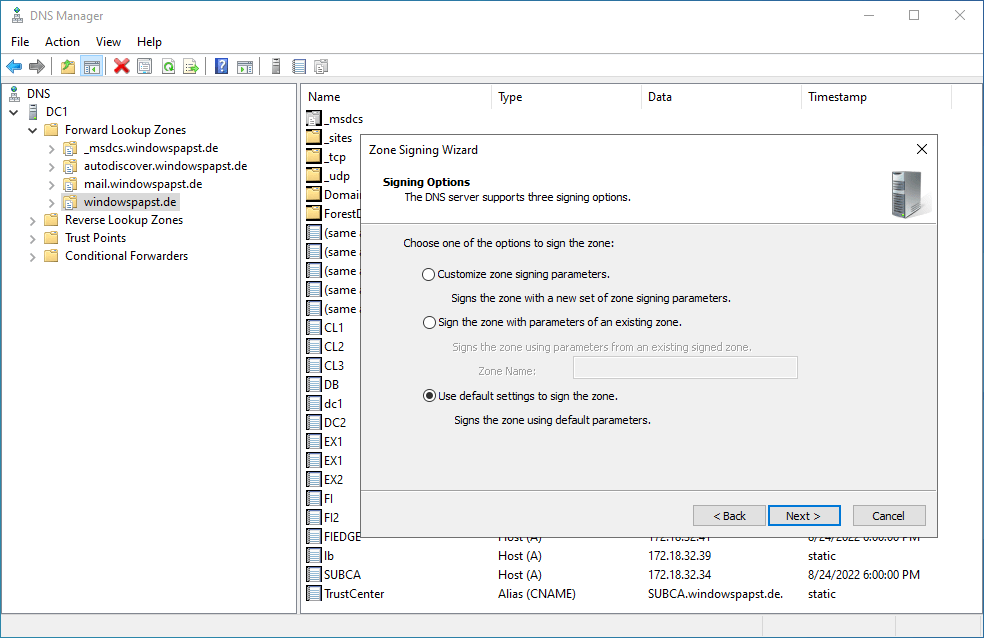Image resolution: width=984 pixels, height=638 pixels.
Task: Select Customize zone signing parameters option
Action: tap(429, 274)
